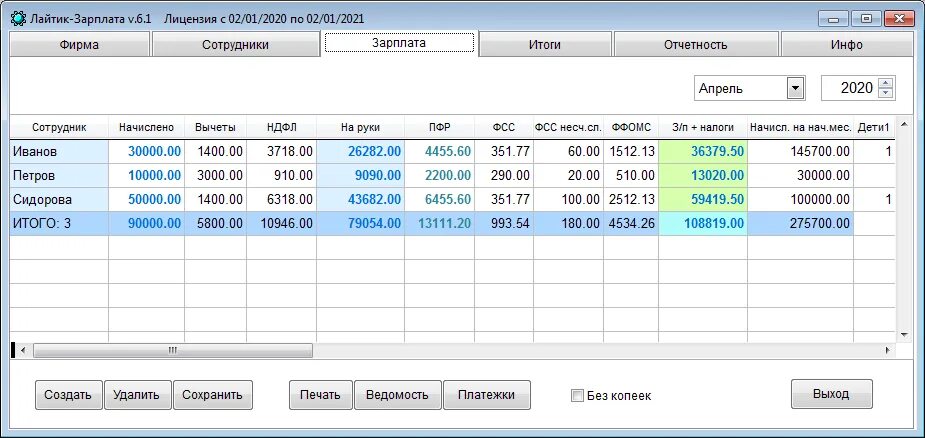This screenshot has width=925, height=438.
Task: Click Петров's ФСС value 290.00
Action: (x=504, y=176)
